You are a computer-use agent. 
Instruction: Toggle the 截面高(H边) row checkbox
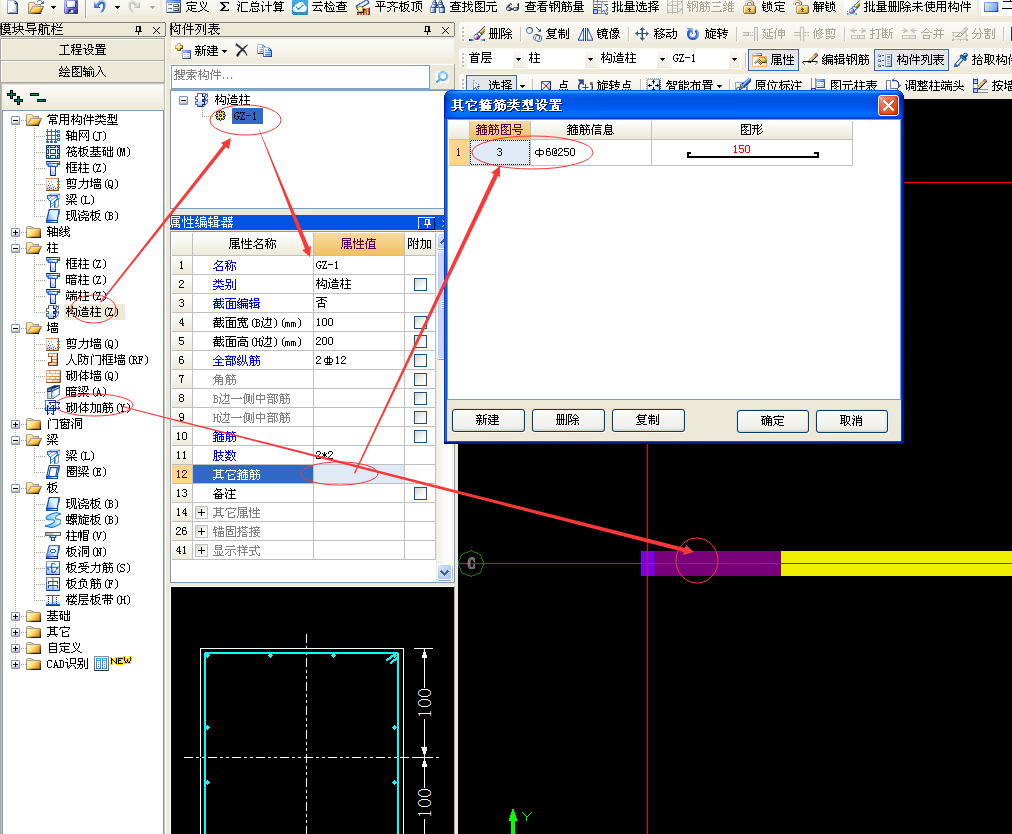coord(420,341)
